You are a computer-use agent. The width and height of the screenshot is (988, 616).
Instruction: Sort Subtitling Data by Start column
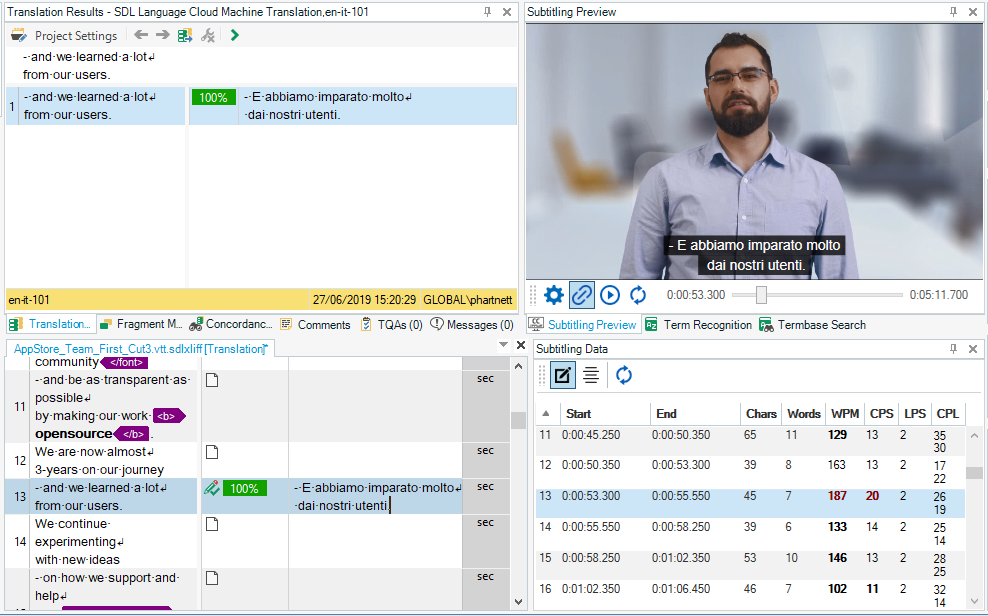click(606, 414)
